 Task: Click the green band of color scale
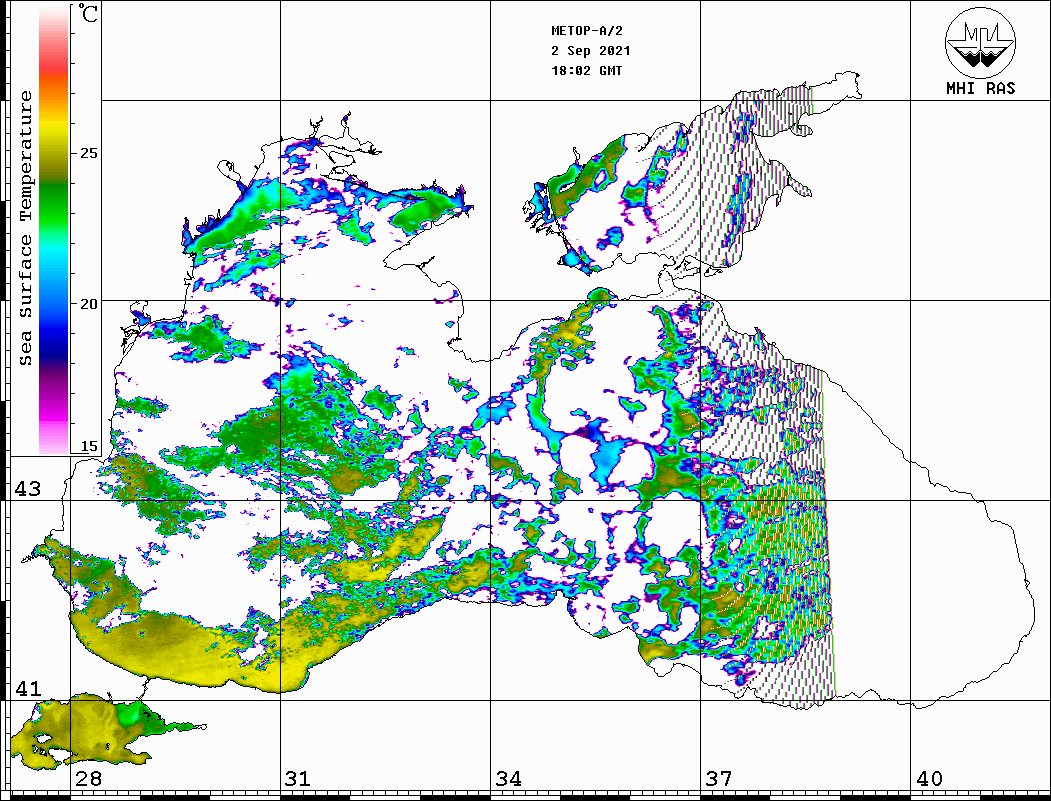(x=54, y=201)
